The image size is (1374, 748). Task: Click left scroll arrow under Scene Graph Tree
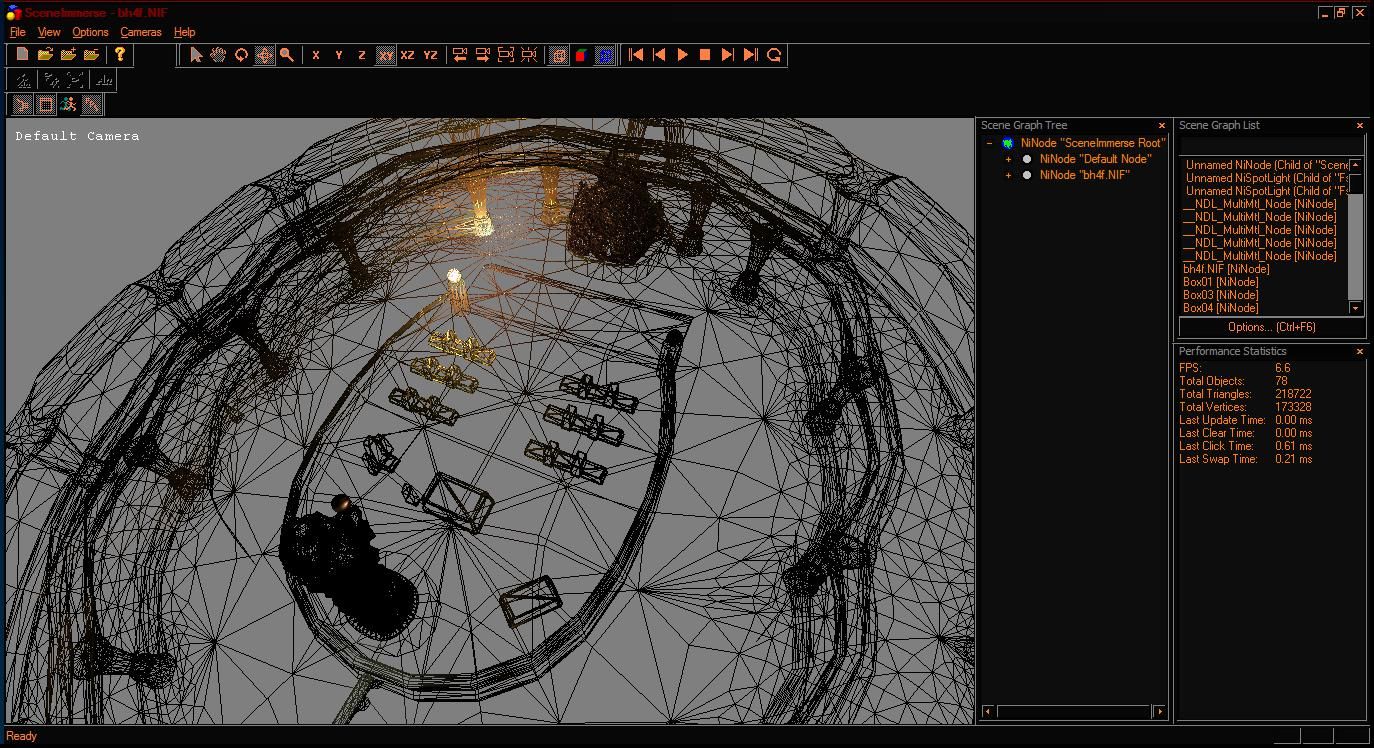coord(988,712)
